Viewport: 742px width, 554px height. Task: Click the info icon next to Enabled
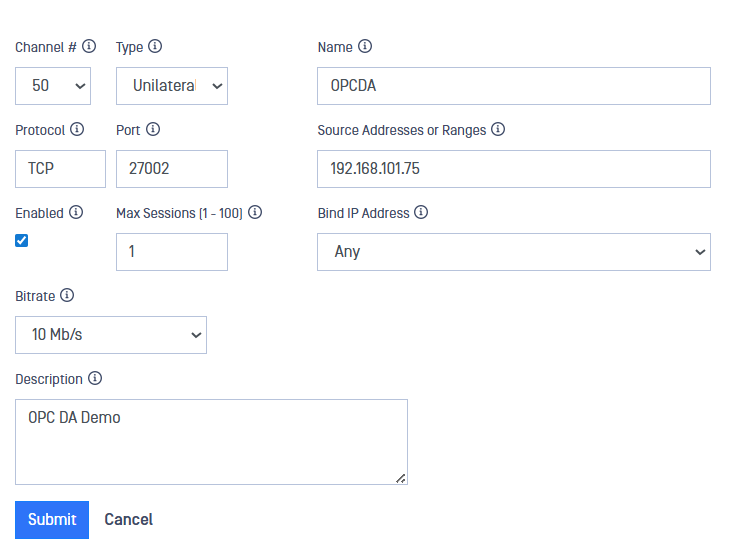(76, 212)
